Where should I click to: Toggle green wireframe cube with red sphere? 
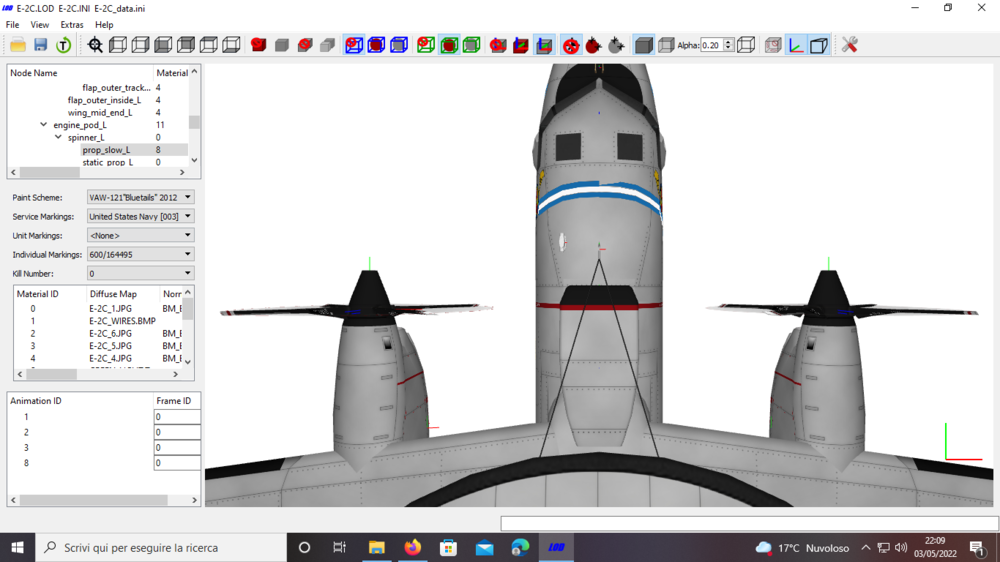point(449,45)
